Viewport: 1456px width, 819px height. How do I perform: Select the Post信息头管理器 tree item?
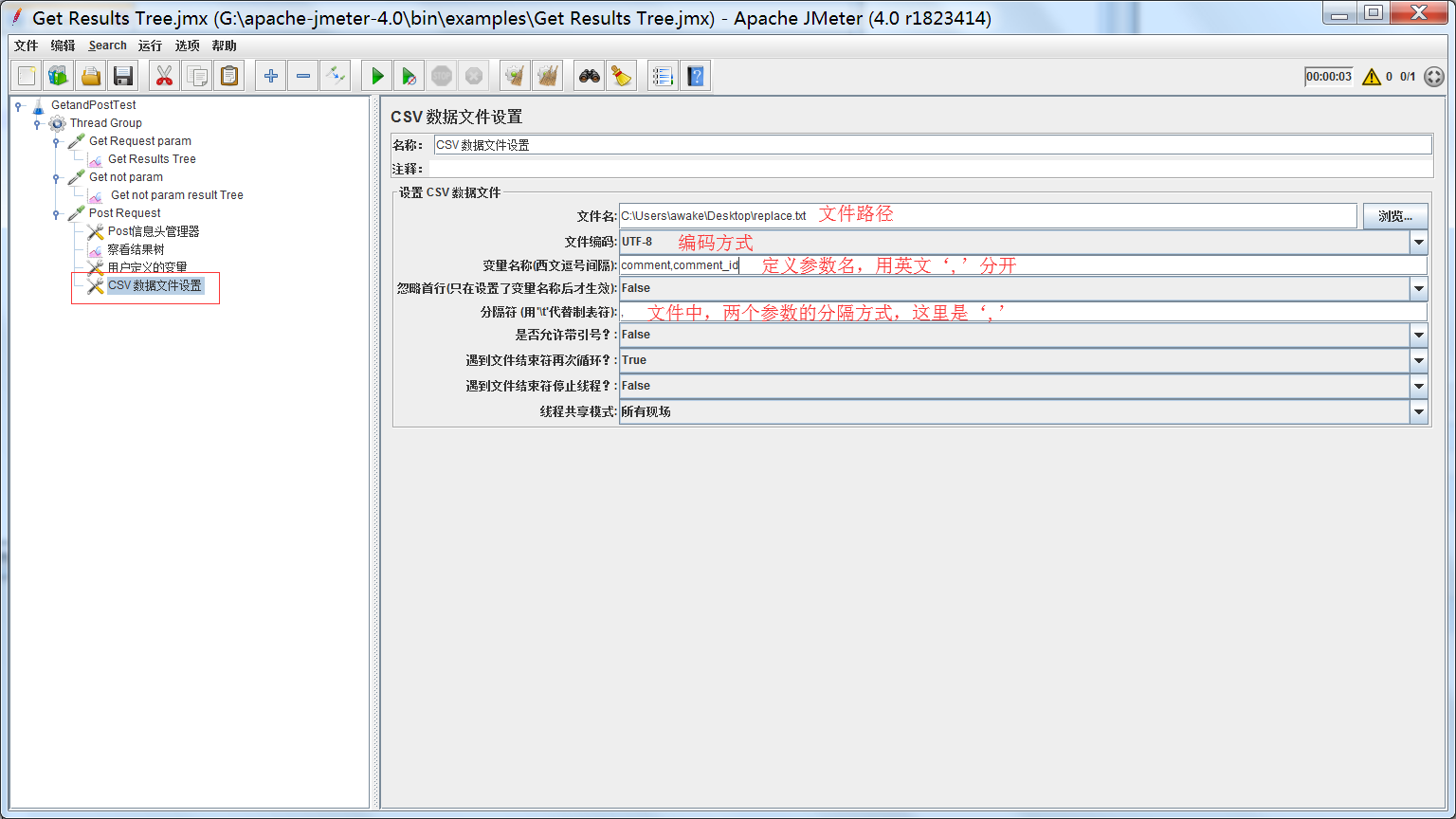153,231
